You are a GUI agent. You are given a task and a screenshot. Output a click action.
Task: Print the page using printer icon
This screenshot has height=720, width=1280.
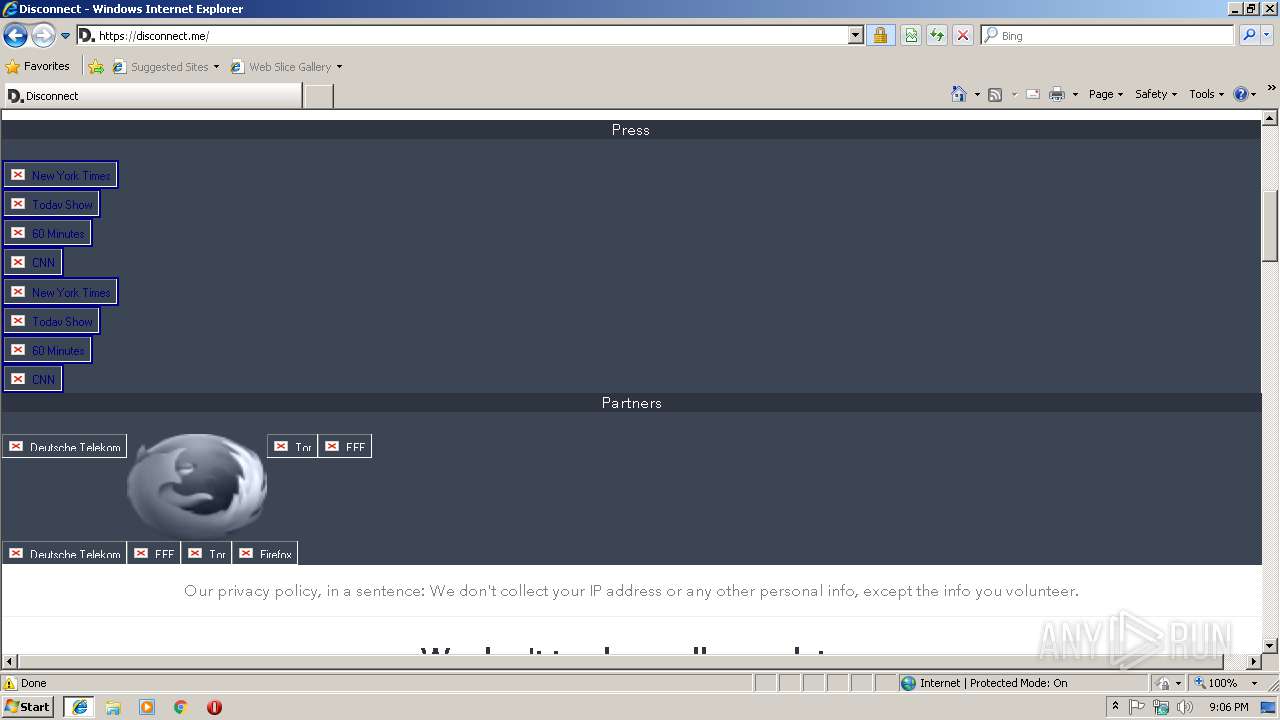[1057, 94]
